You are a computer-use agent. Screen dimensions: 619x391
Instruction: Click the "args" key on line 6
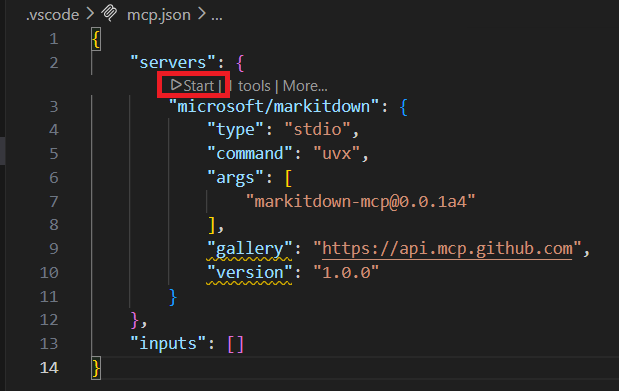coord(235,178)
